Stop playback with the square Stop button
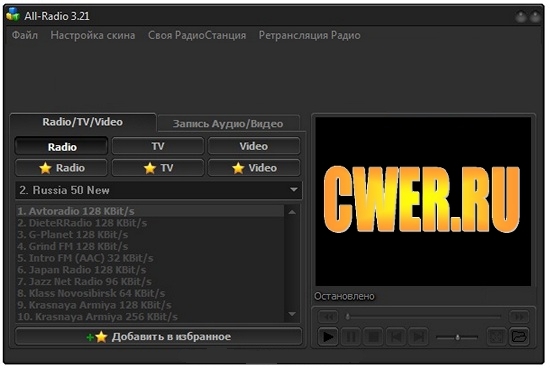This screenshot has width=550, height=368. click(373, 337)
